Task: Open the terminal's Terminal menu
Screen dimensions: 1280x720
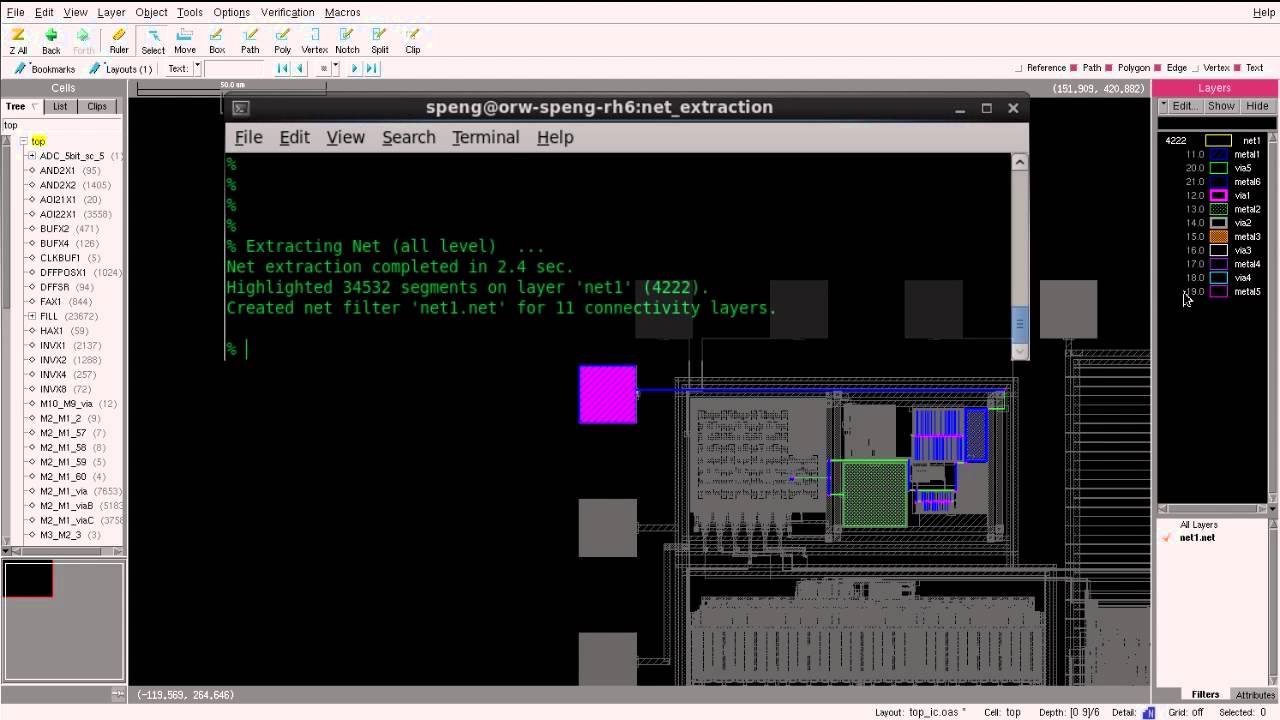Action: [x=485, y=137]
